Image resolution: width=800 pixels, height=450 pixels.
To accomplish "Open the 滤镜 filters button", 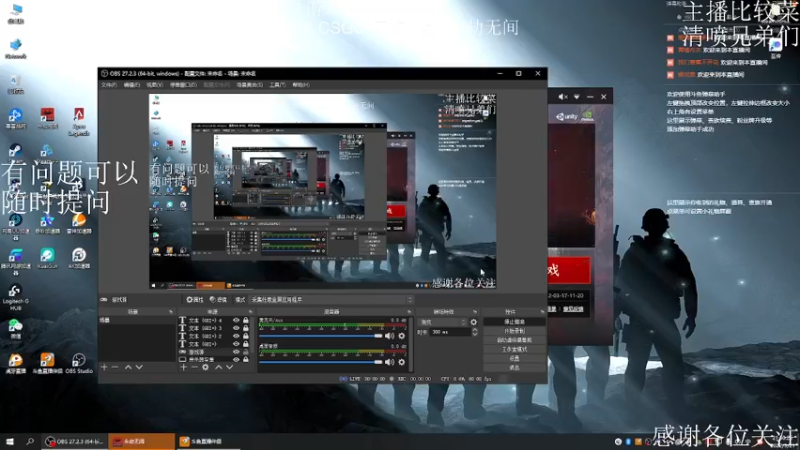I will (218, 299).
